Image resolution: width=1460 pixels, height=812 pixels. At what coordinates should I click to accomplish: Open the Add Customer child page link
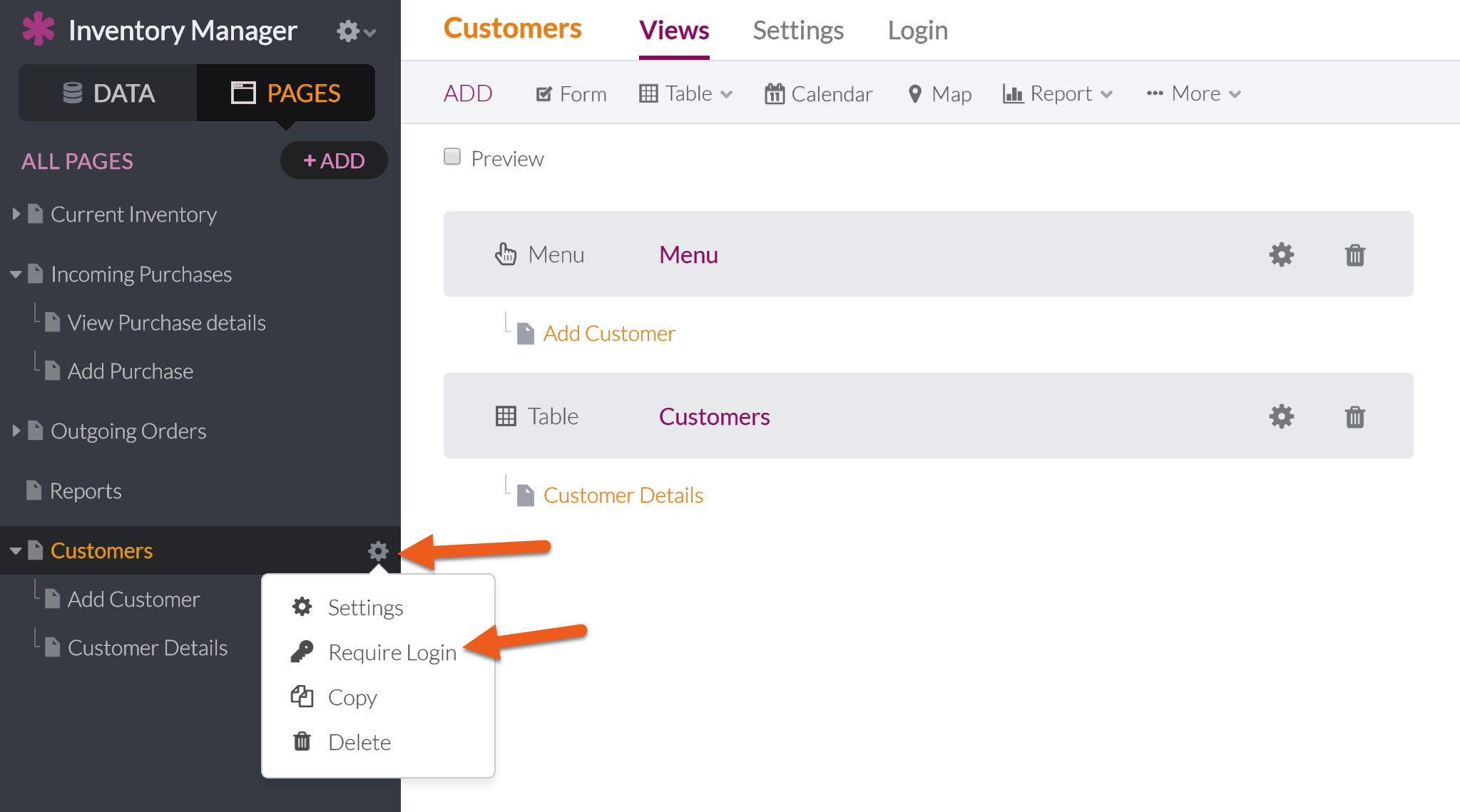pos(609,334)
